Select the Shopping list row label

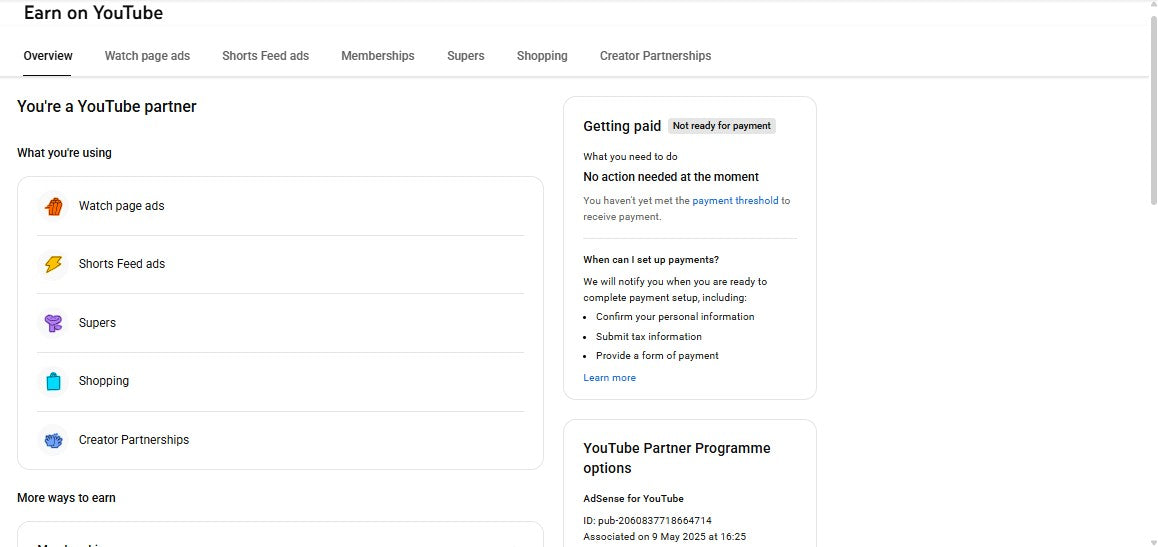click(x=103, y=381)
